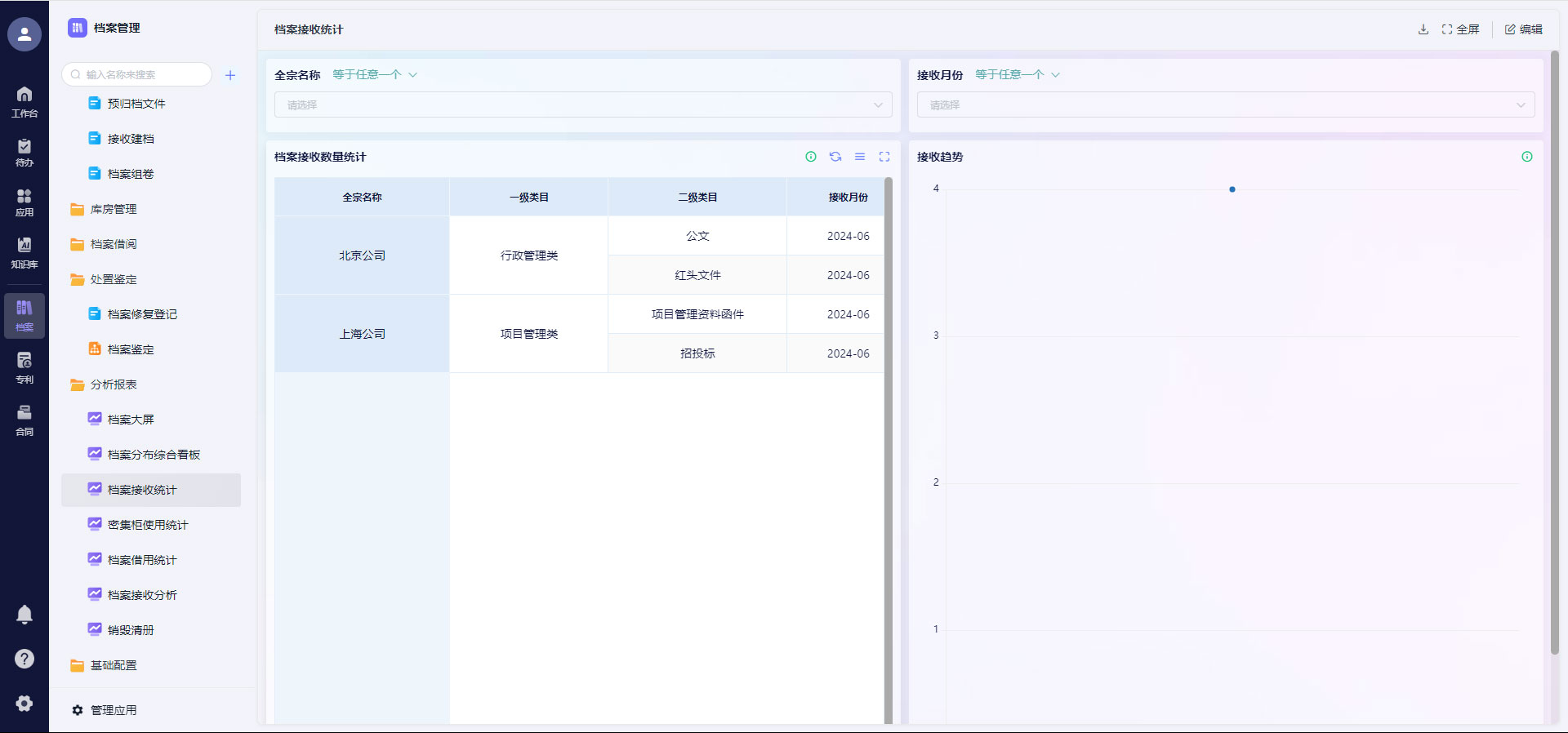Click the 全屏 button

[1460, 29]
